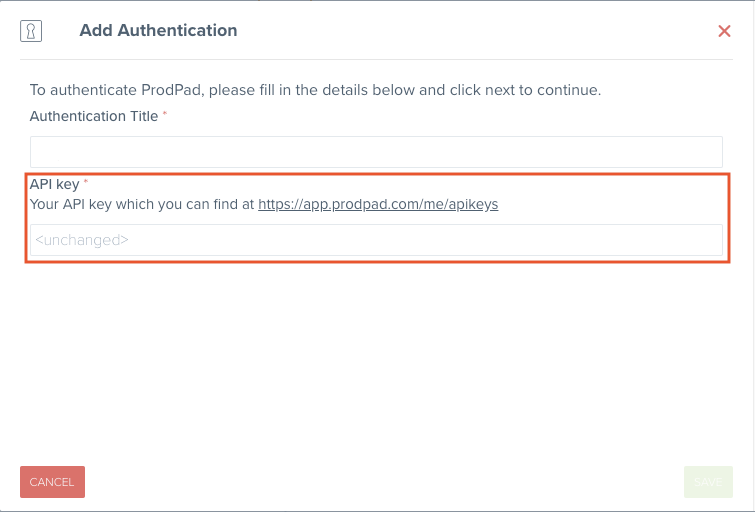Click the red asterisk beside API key
Image resolution: width=755 pixels, height=512 pixels.
[86, 184]
